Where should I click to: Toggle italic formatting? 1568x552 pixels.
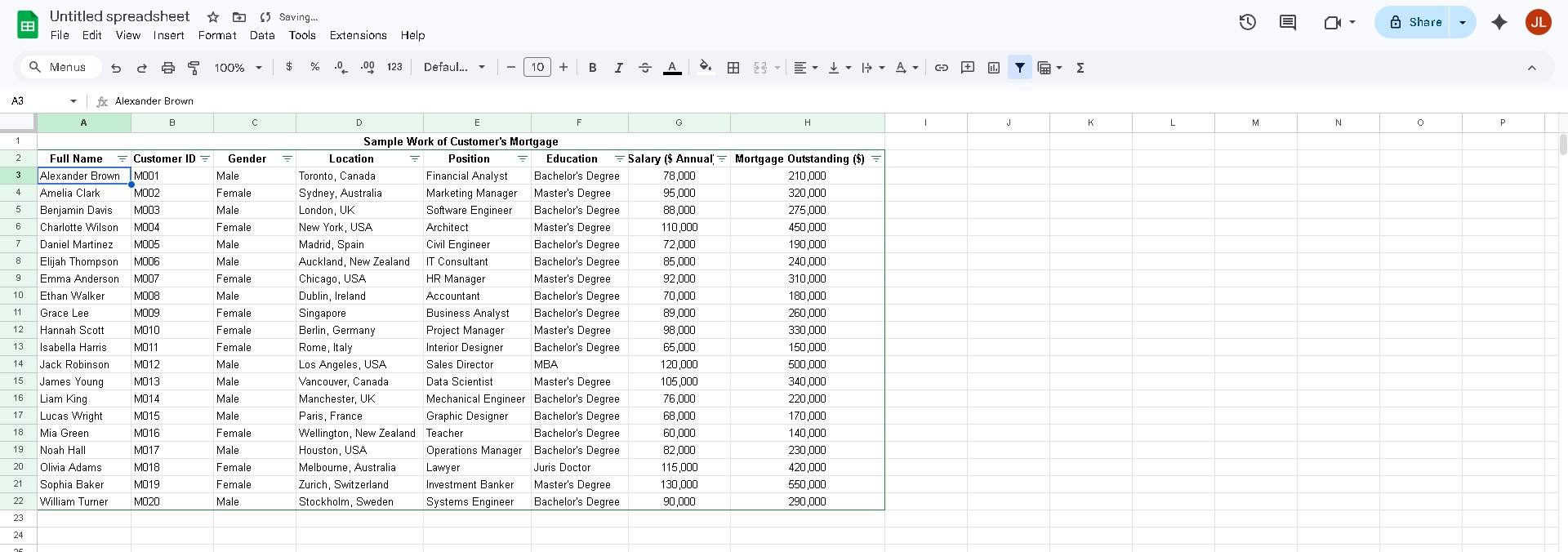tap(619, 68)
